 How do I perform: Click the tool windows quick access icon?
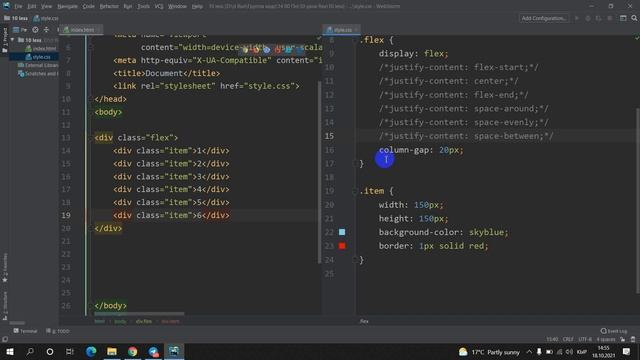point(5,339)
